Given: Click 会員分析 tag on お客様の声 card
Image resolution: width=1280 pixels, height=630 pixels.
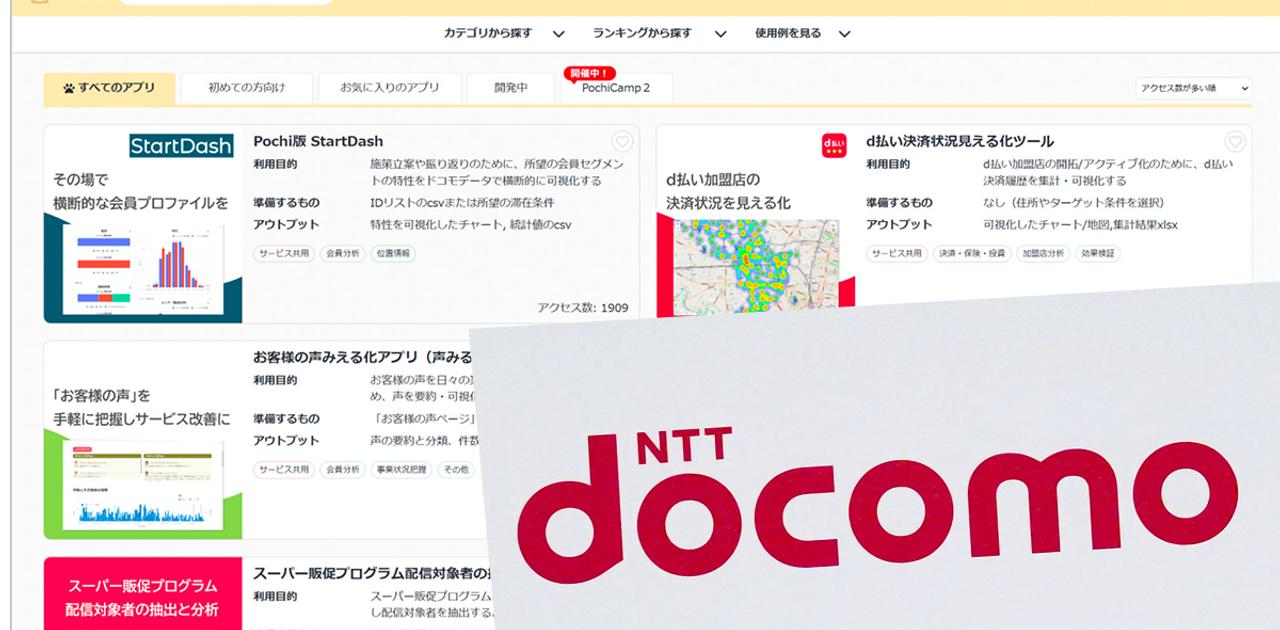Looking at the screenshot, I should [342, 469].
